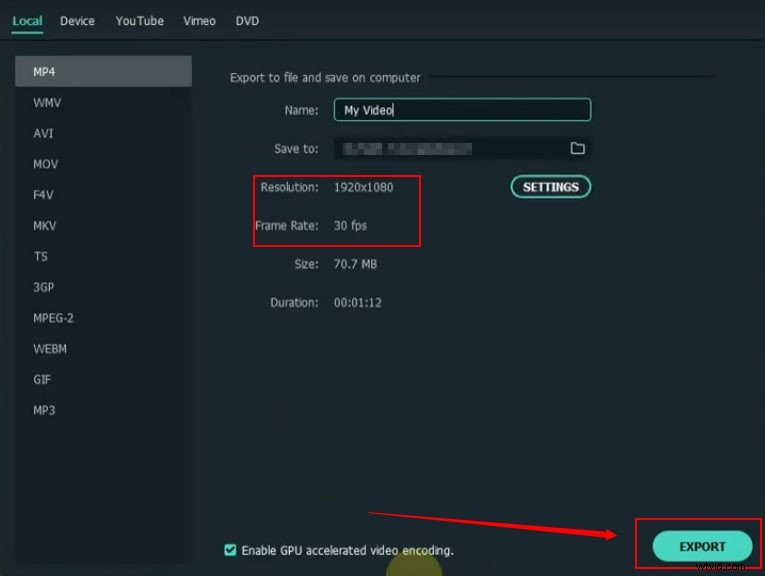
Task: Click the Save to path field
Action: click(462, 148)
